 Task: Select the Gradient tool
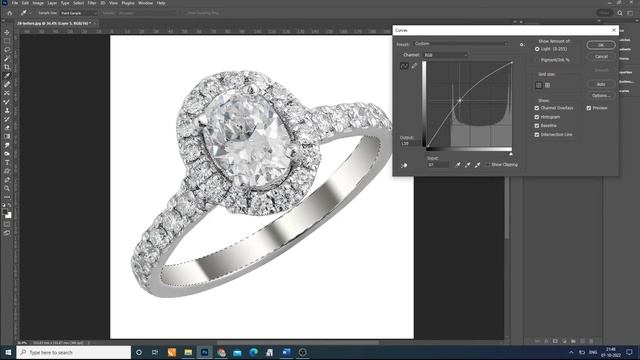coord(7,136)
